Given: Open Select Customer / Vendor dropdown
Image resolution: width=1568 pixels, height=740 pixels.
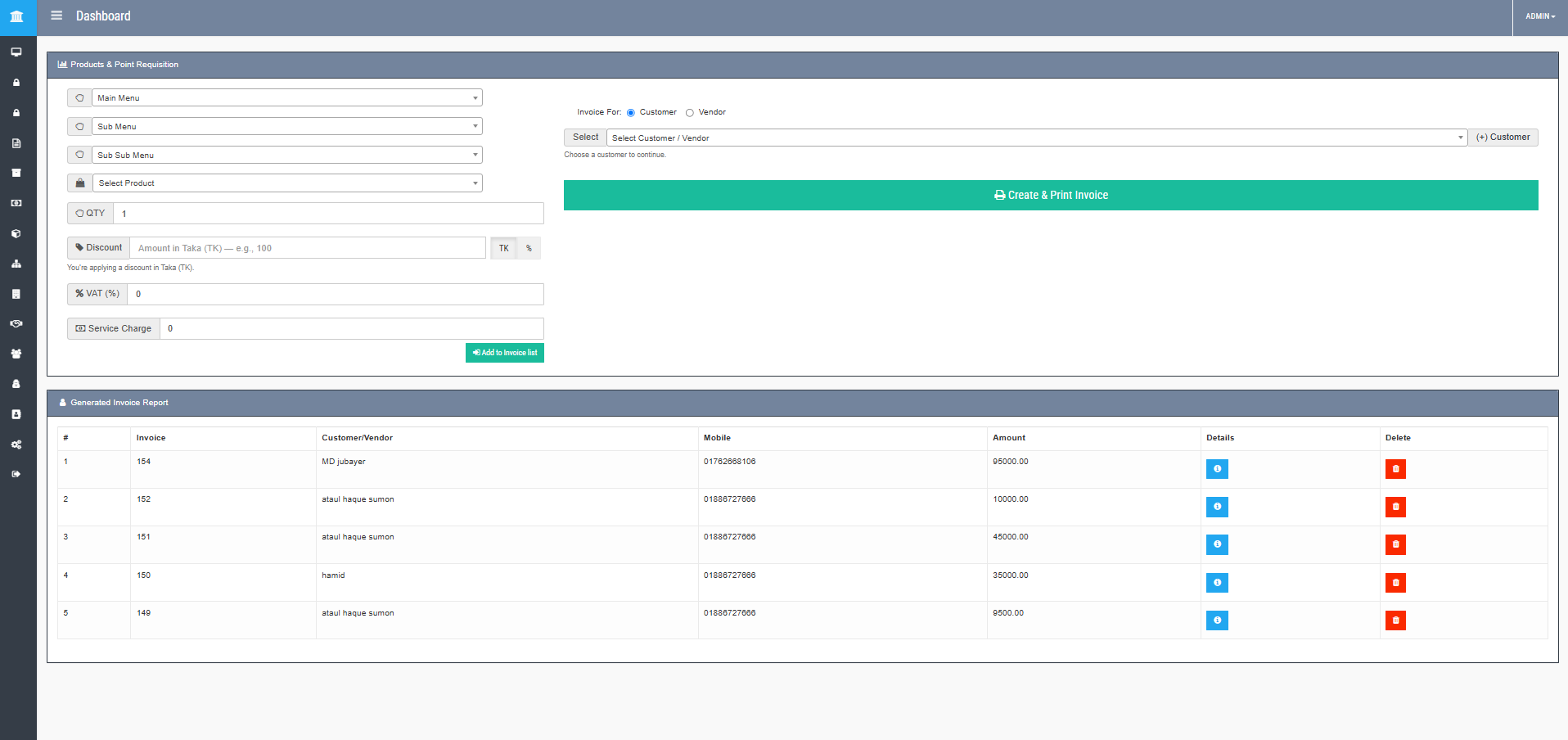Looking at the screenshot, I should (1035, 138).
